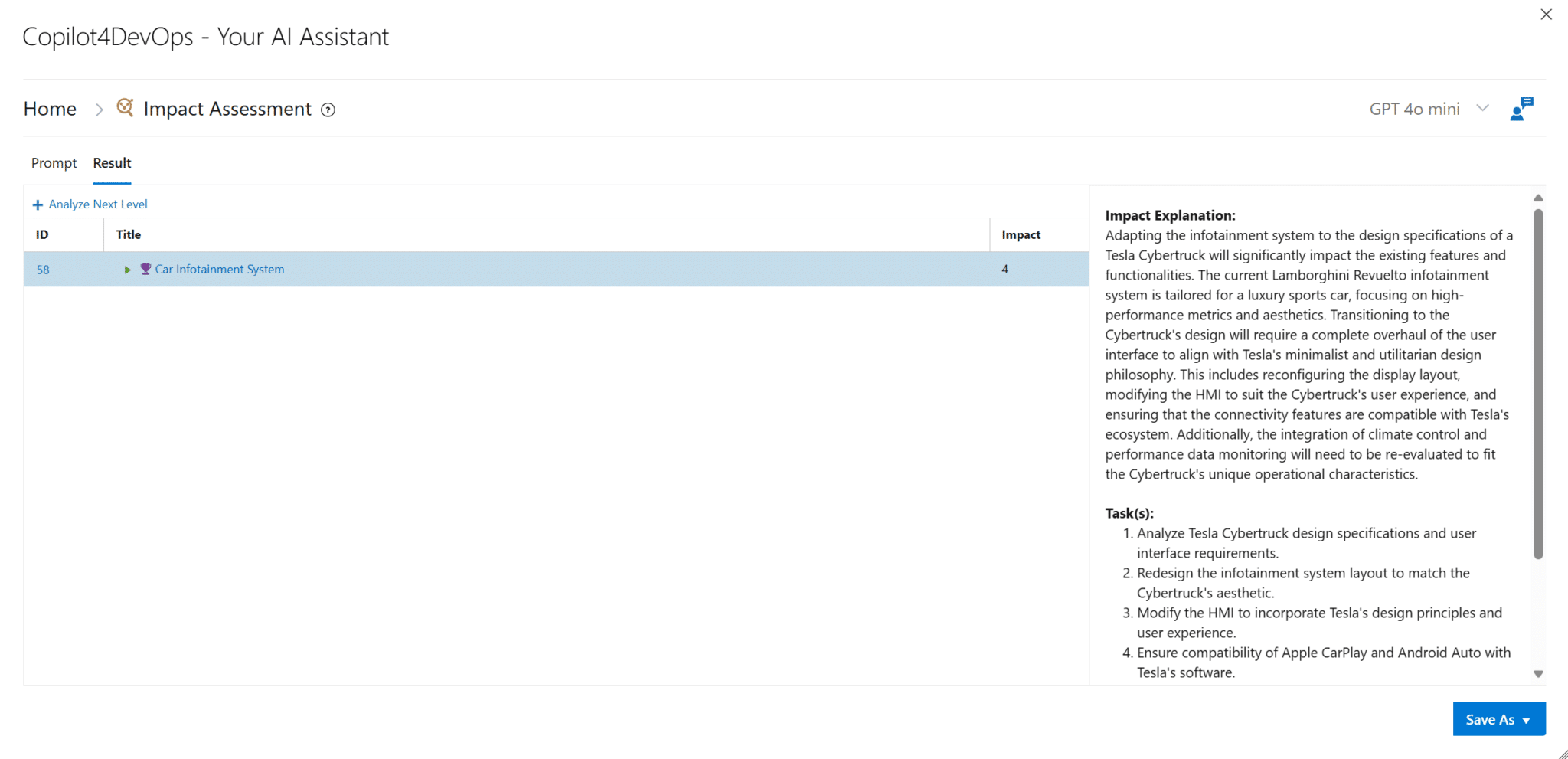Click the Home breadcrumb link
The height and width of the screenshot is (759, 1568).
click(49, 108)
